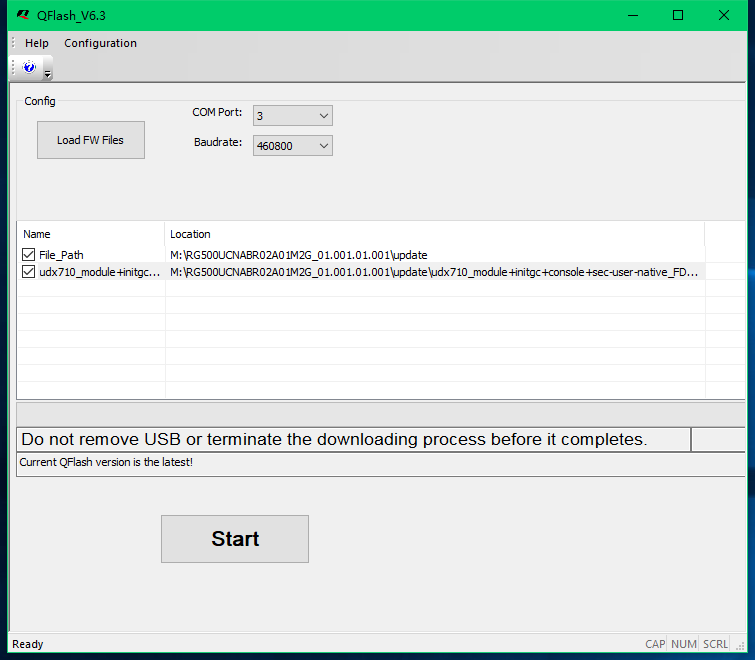Viewport: 755px width, 660px height.
Task: Click the blue help question-mark toolbar icon
Action: pos(29,67)
